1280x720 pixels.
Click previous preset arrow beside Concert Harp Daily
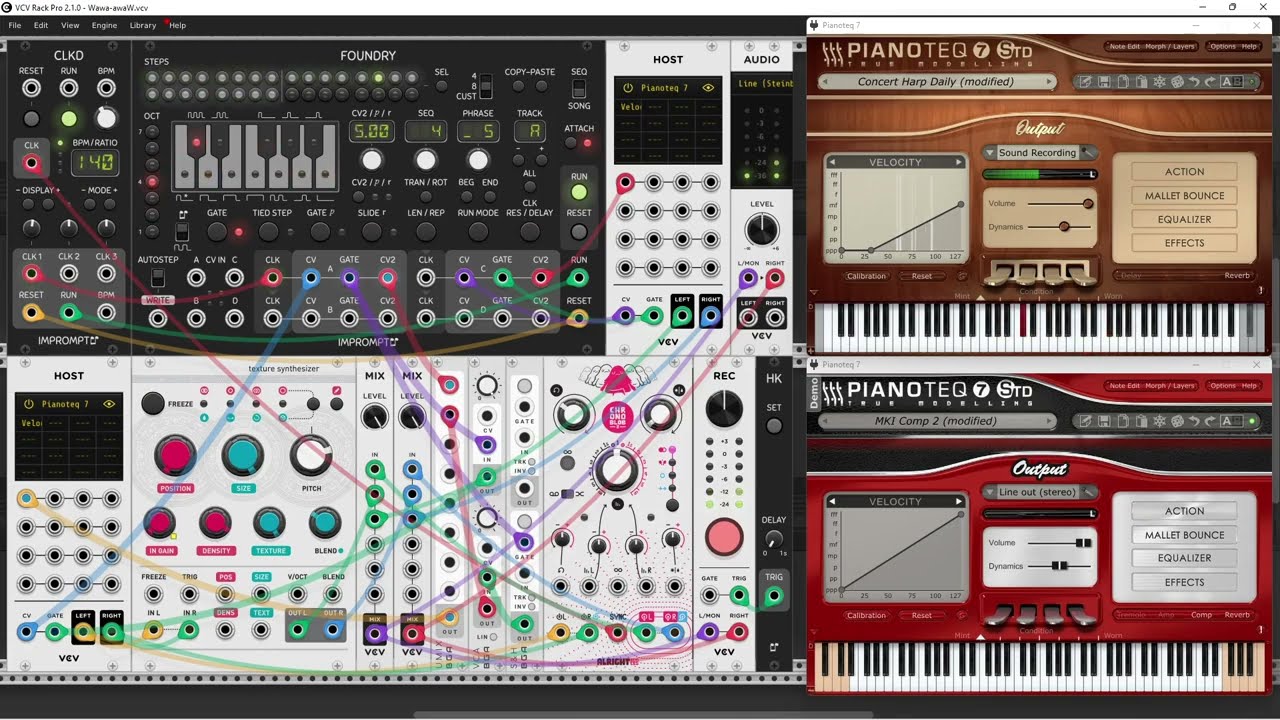coord(827,82)
